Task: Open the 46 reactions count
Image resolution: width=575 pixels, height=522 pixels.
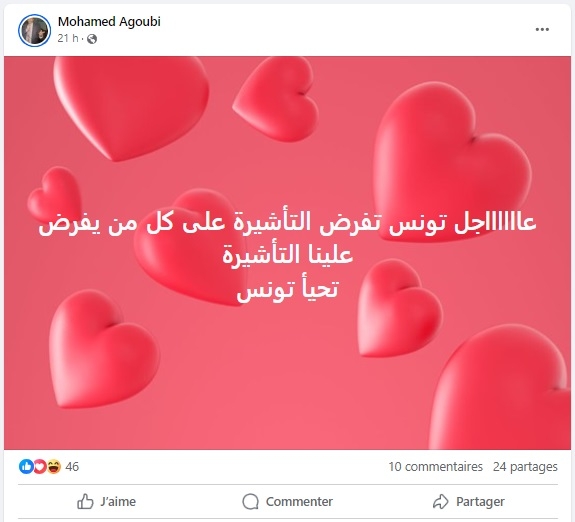Action: point(72,467)
